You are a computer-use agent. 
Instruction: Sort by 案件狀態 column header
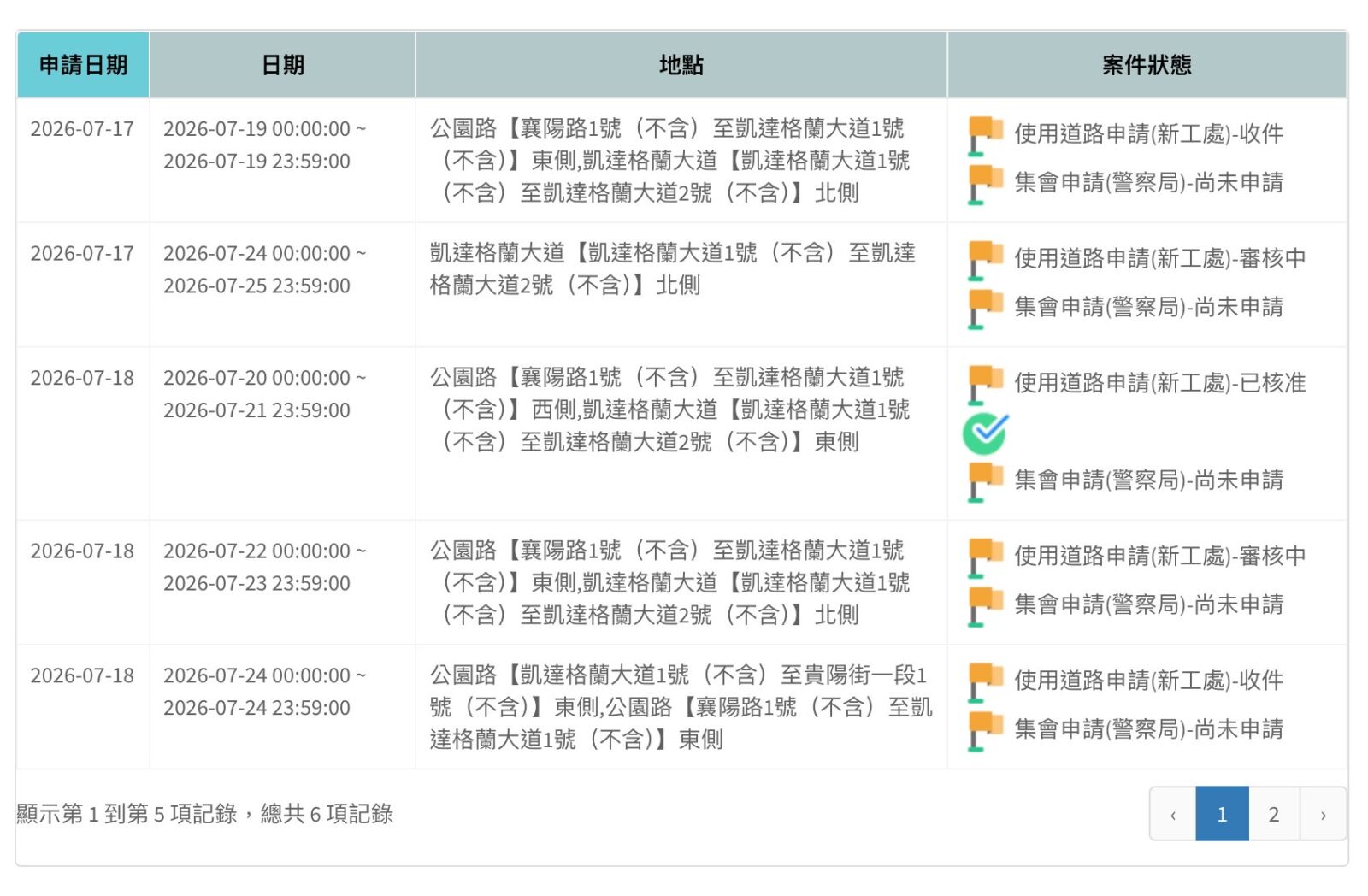pos(1147,65)
